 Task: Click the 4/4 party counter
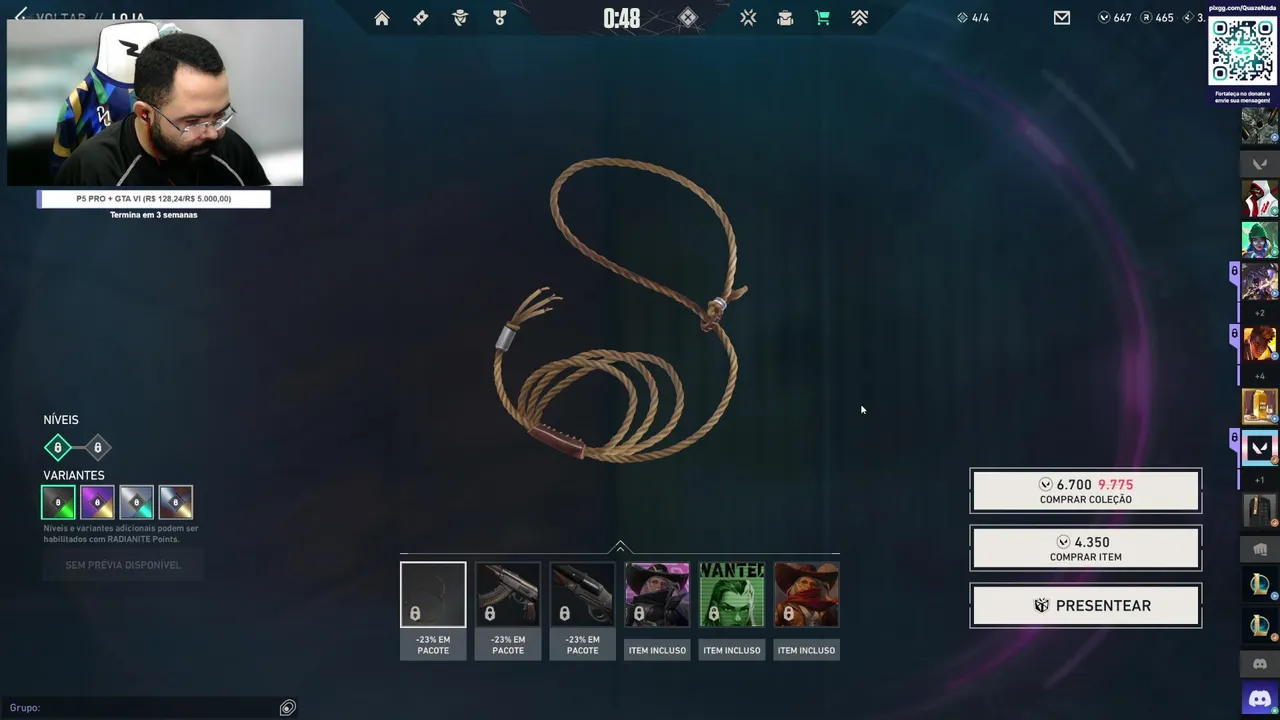click(973, 18)
